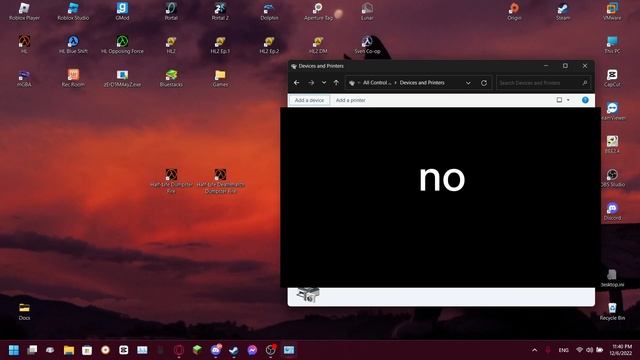The image size is (640, 360).
Task: Open Wi-Fi network tray icon
Action: (x=579, y=350)
